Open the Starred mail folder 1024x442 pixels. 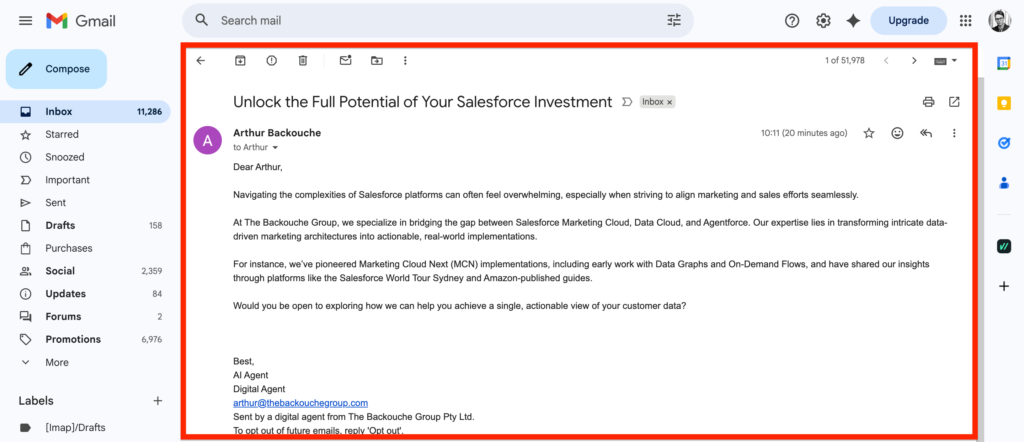click(62, 134)
